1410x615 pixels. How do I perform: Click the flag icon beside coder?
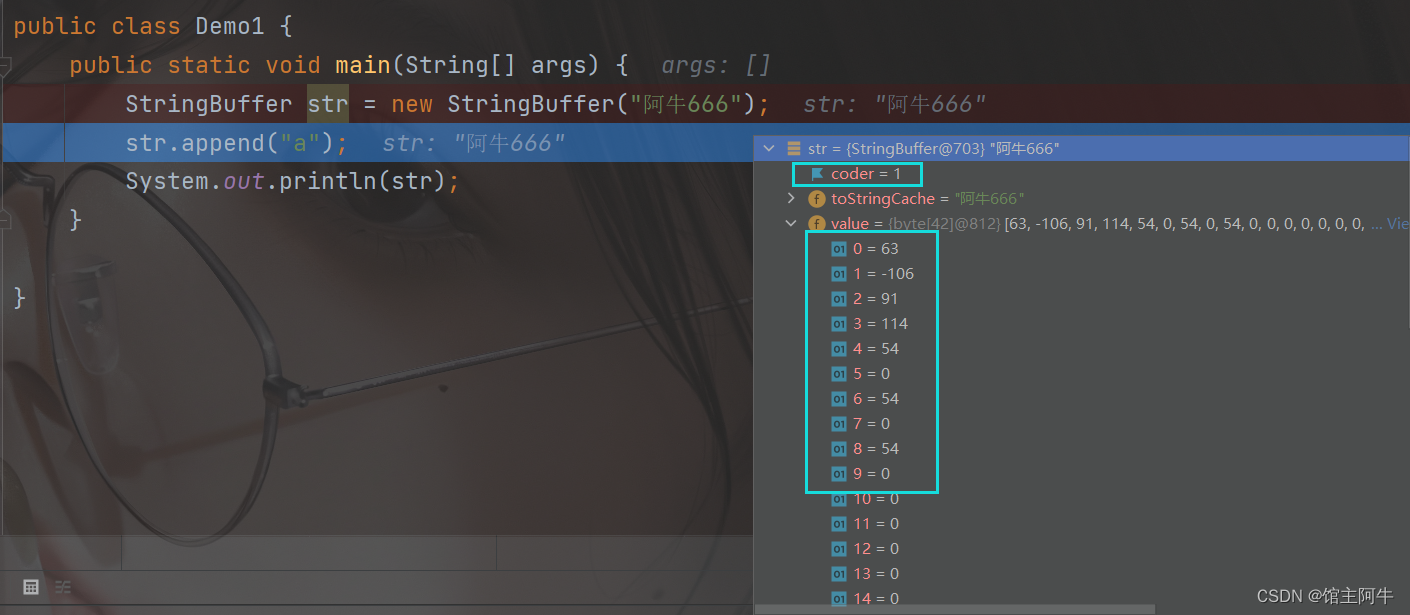coord(817,174)
